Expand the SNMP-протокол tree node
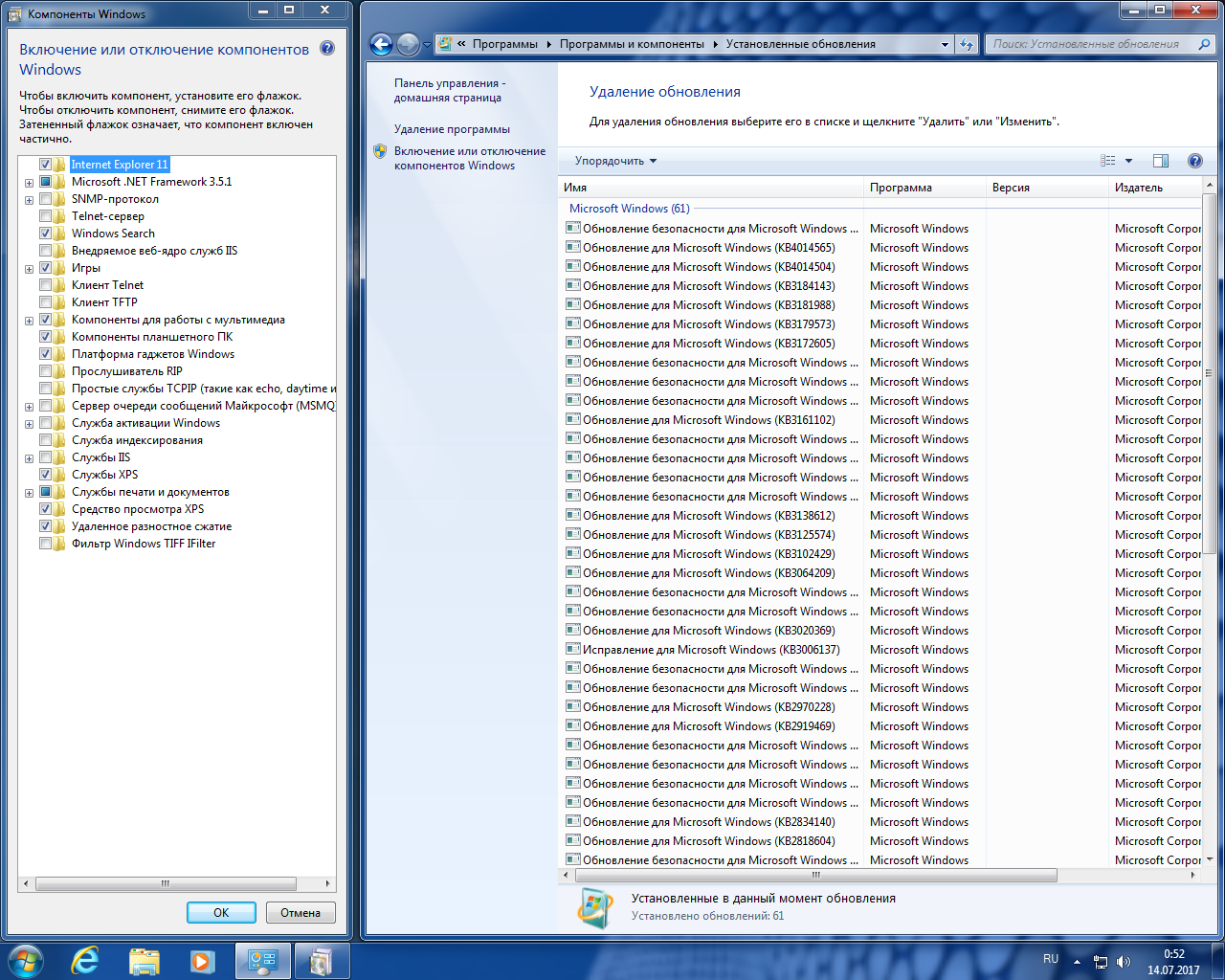Image resolution: width=1225 pixels, height=980 pixels. (29, 200)
